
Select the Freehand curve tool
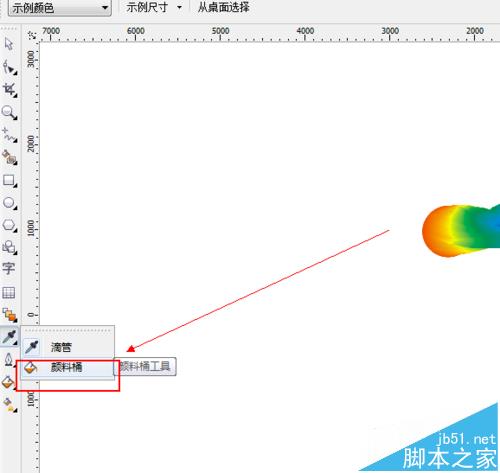coord(9,135)
